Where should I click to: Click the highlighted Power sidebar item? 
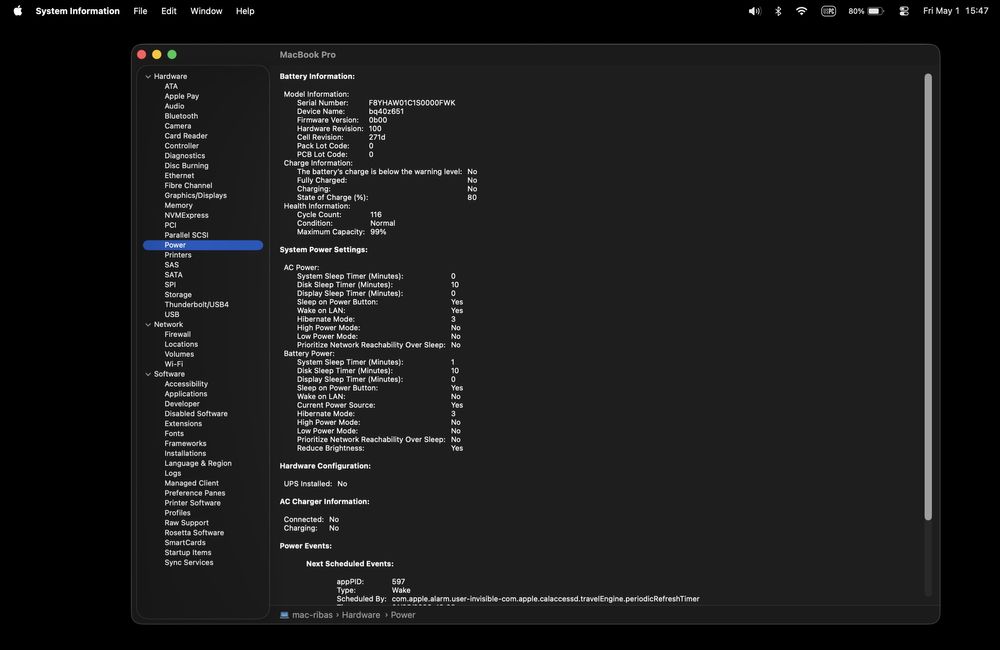203,245
